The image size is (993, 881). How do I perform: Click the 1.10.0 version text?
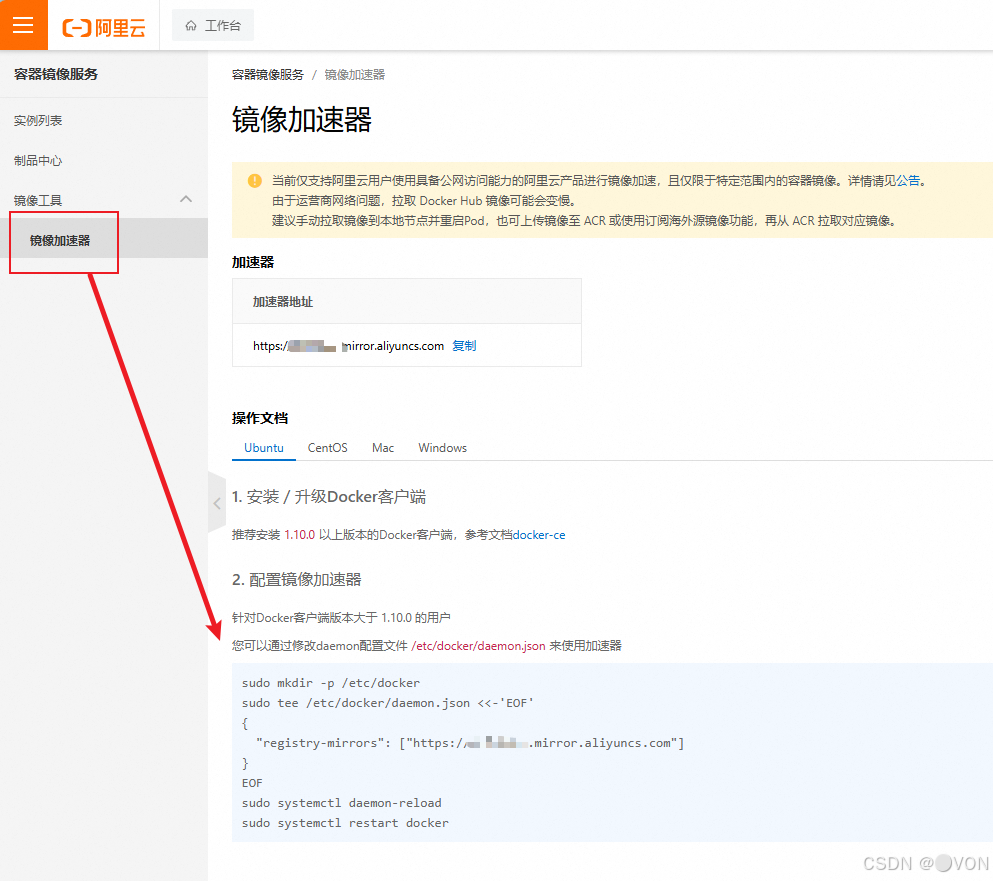pos(300,535)
